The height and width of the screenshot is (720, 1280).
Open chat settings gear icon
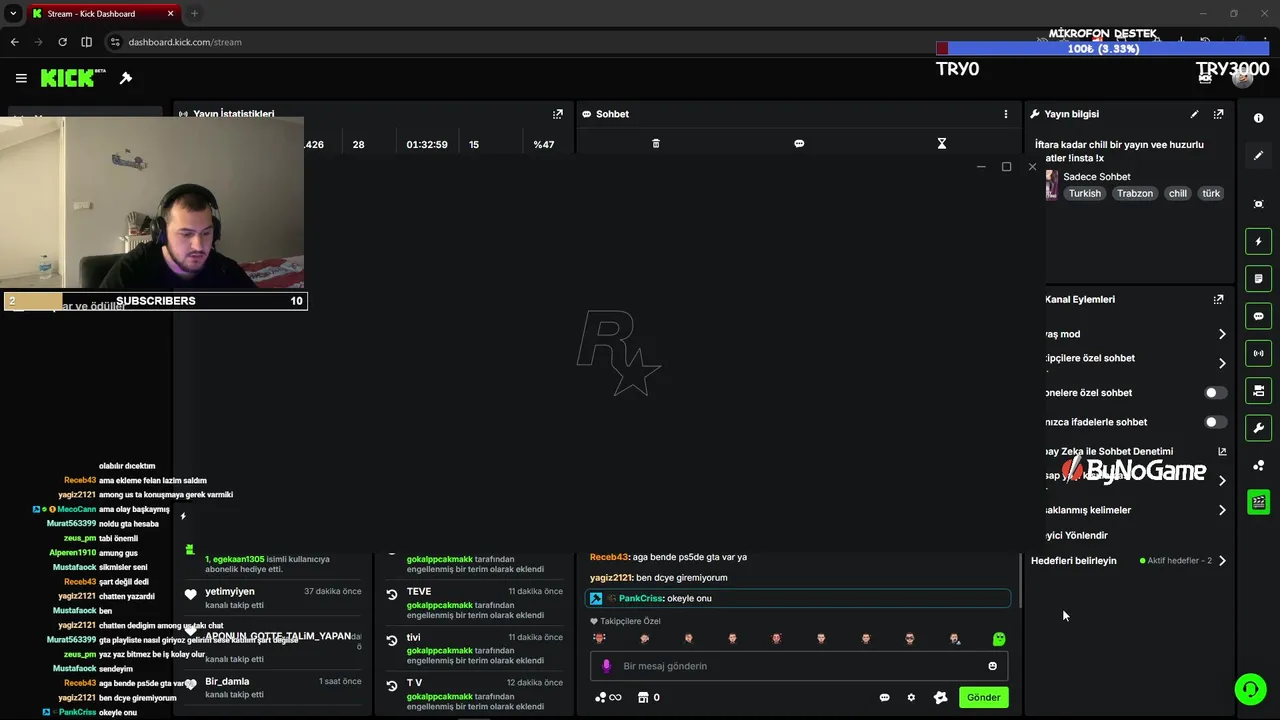click(x=911, y=697)
